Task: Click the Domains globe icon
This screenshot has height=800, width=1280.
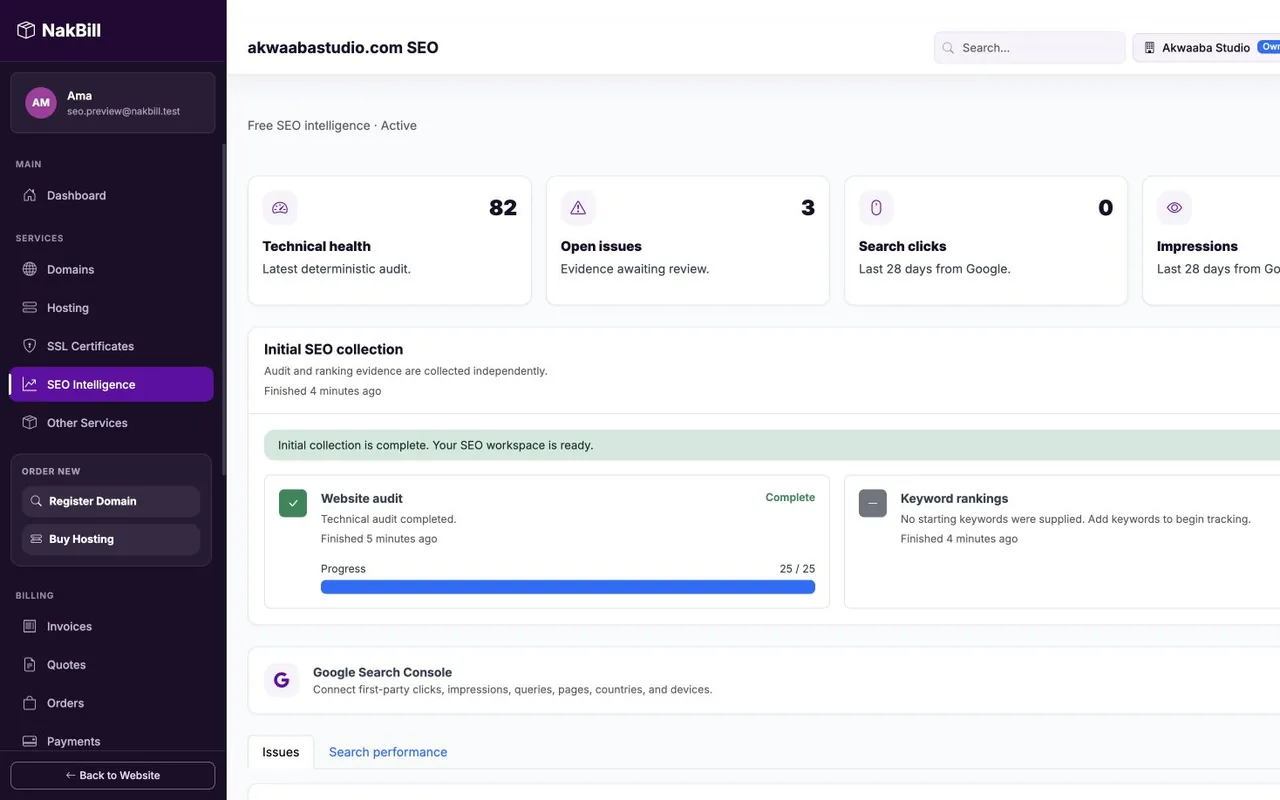Action: 30,269
